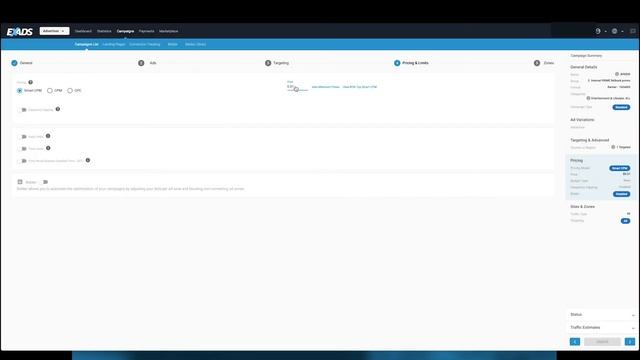
Task: Go to the Ads step label
Action: (x=153, y=63)
